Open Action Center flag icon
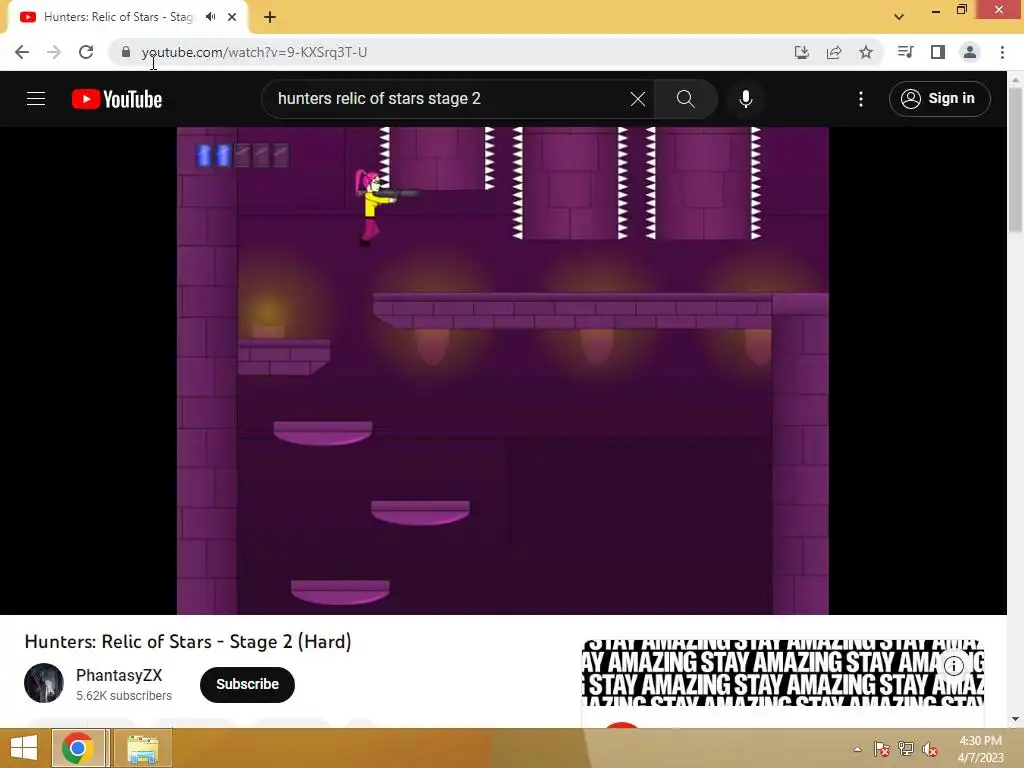 (882, 749)
